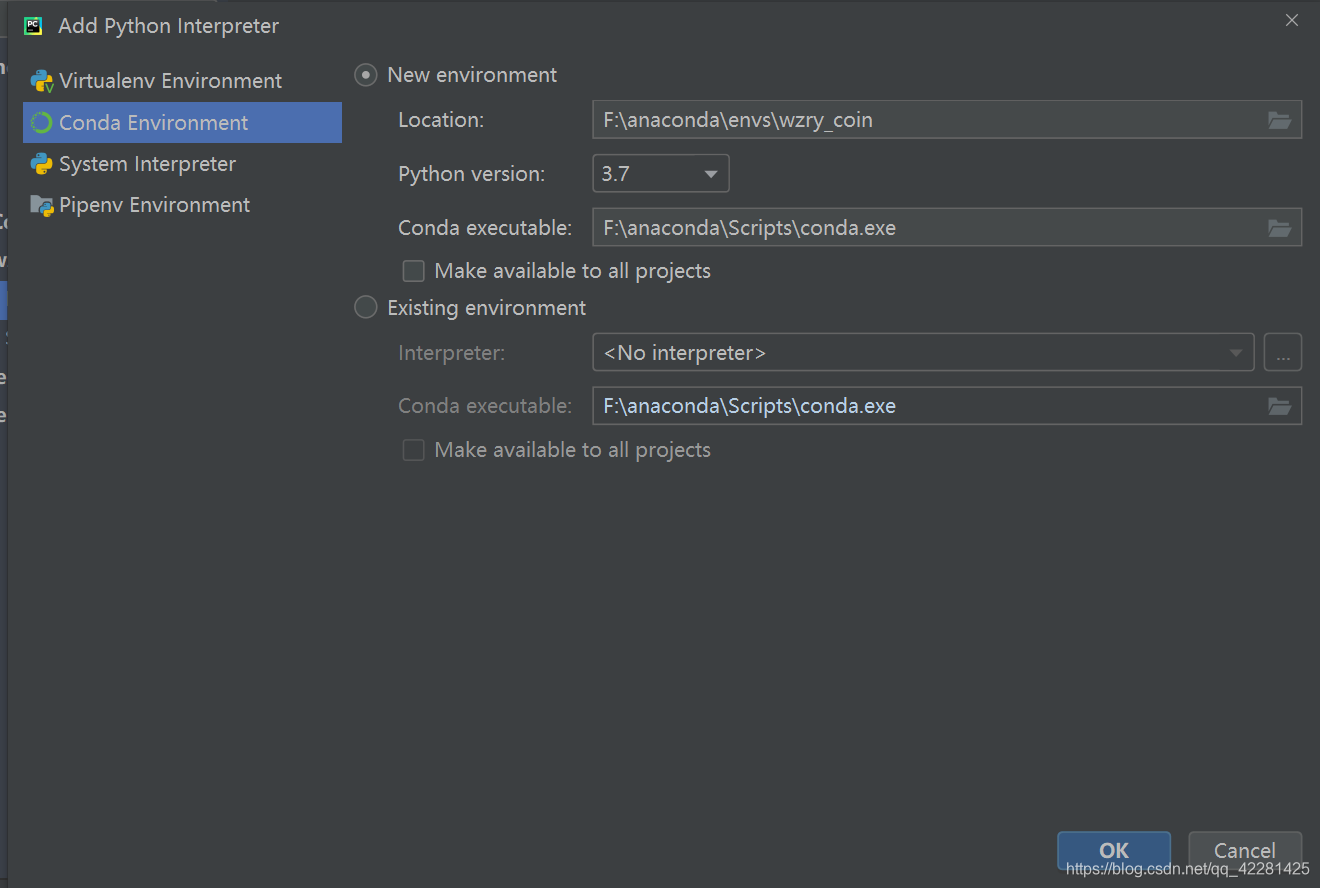Click the 'Python version:' label
The height and width of the screenshot is (888, 1320).
472,174
